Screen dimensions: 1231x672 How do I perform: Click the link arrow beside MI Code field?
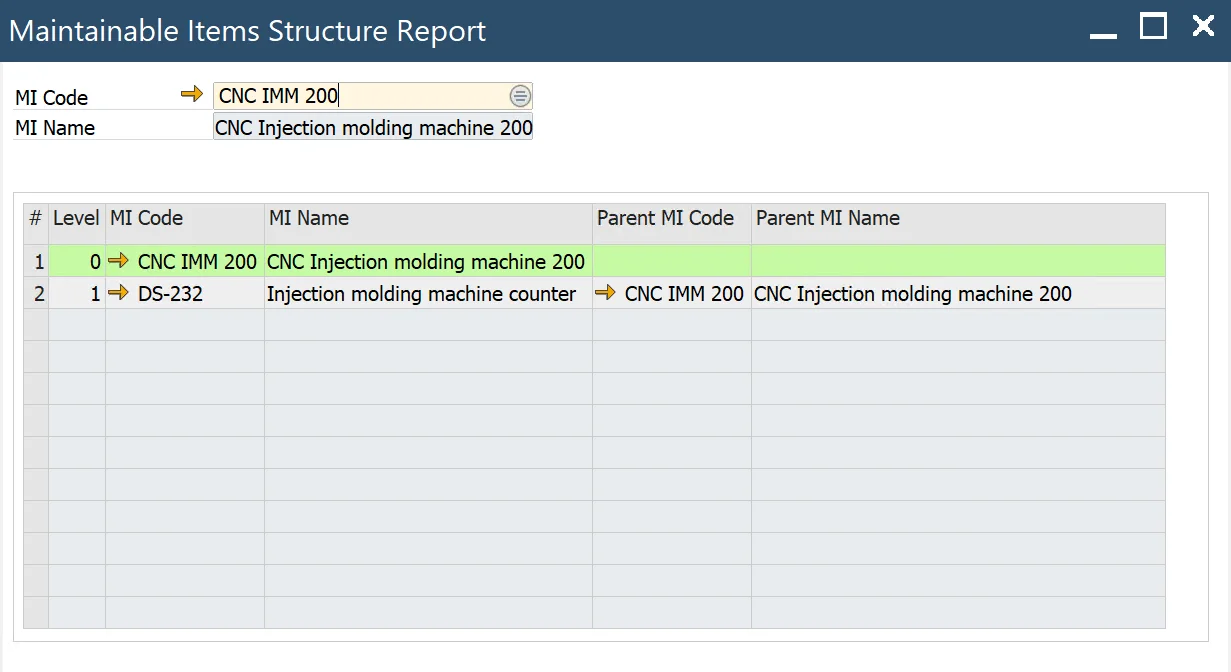(x=191, y=95)
